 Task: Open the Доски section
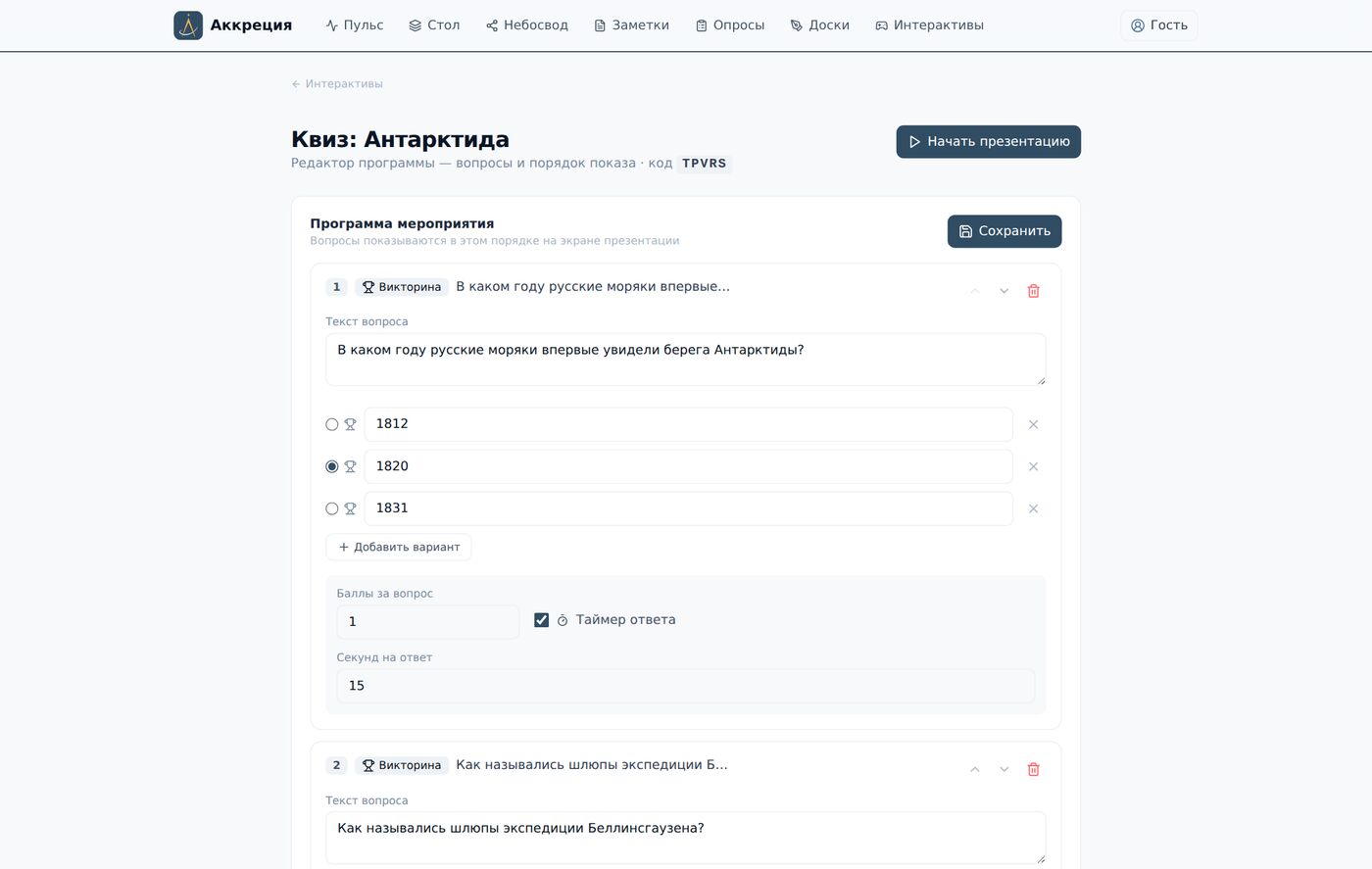click(820, 25)
